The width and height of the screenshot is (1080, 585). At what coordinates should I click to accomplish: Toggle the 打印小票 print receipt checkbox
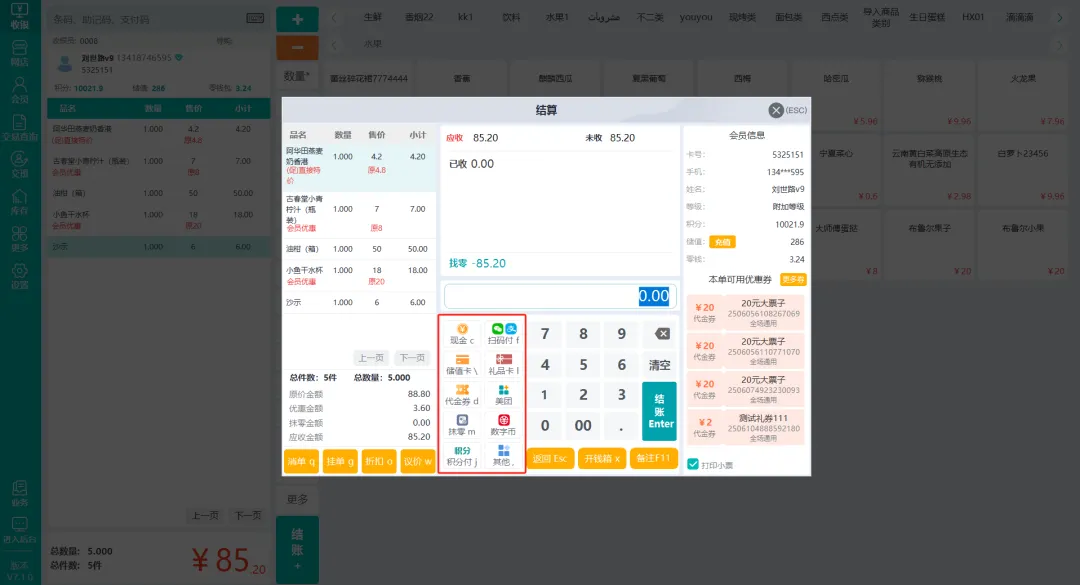click(x=693, y=464)
